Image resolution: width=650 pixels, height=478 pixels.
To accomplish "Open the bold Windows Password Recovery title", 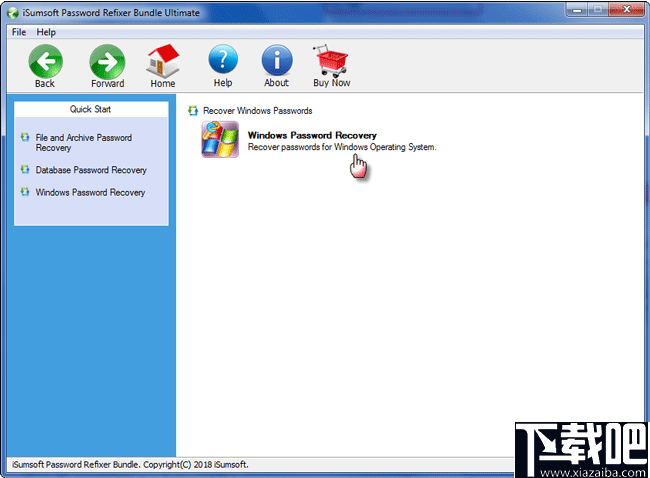I will (312, 135).
